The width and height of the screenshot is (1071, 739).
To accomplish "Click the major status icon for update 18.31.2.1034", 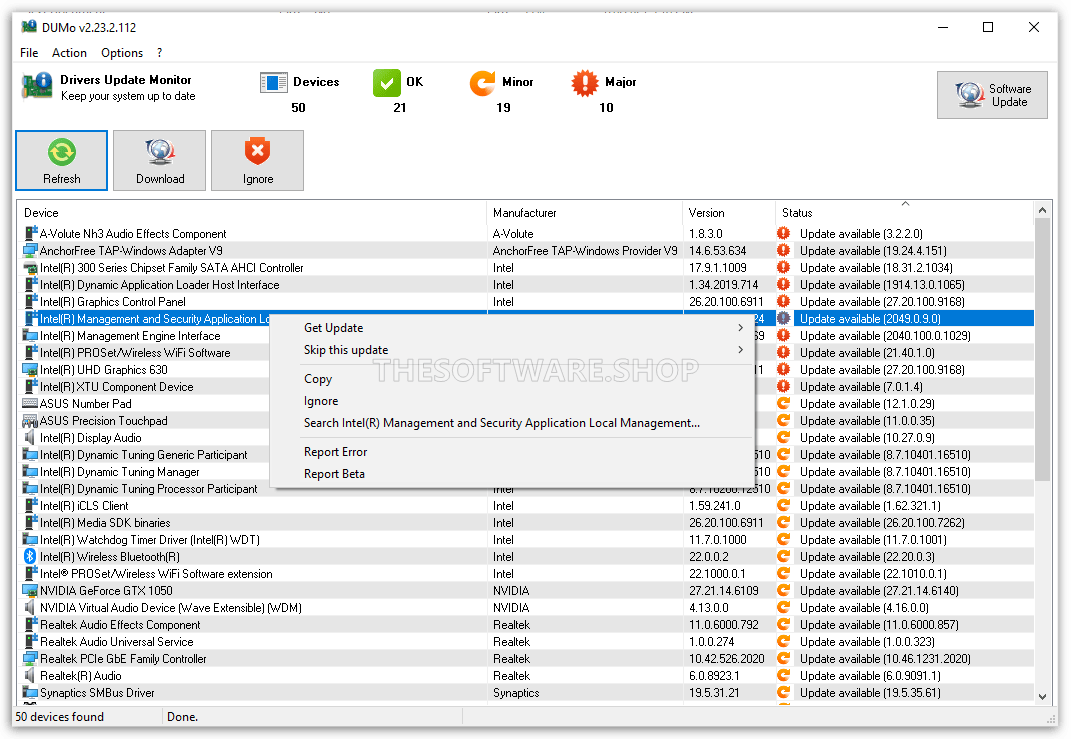I will coord(783,267).
